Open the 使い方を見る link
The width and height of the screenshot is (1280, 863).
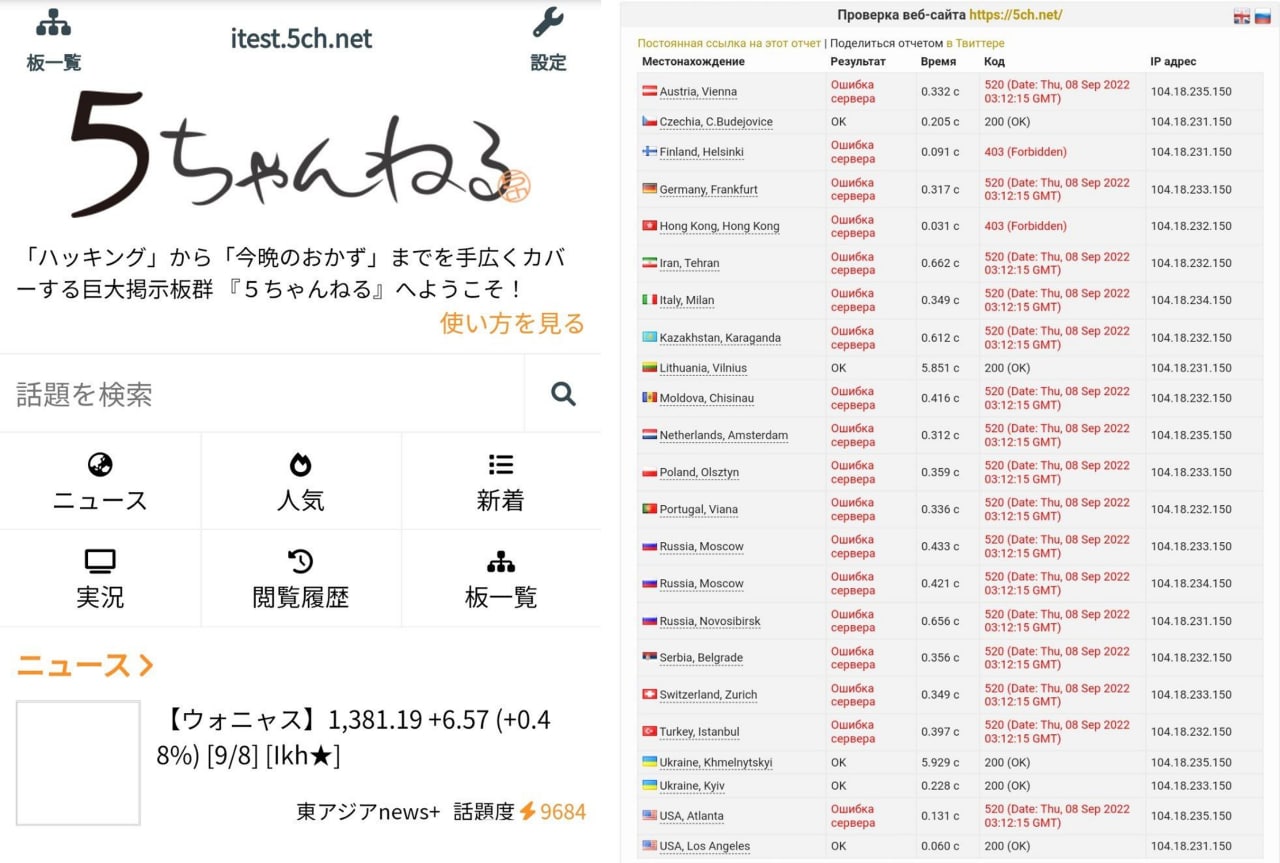(x=512, y=324)
